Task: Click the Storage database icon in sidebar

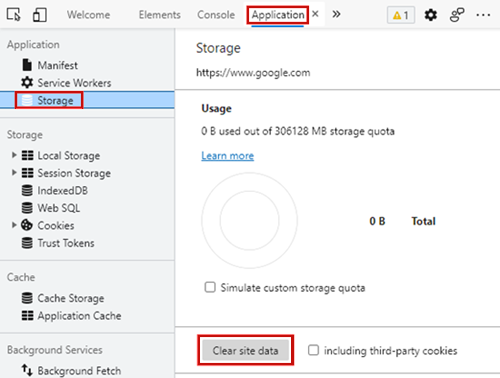Action: [x=27, y=100]
